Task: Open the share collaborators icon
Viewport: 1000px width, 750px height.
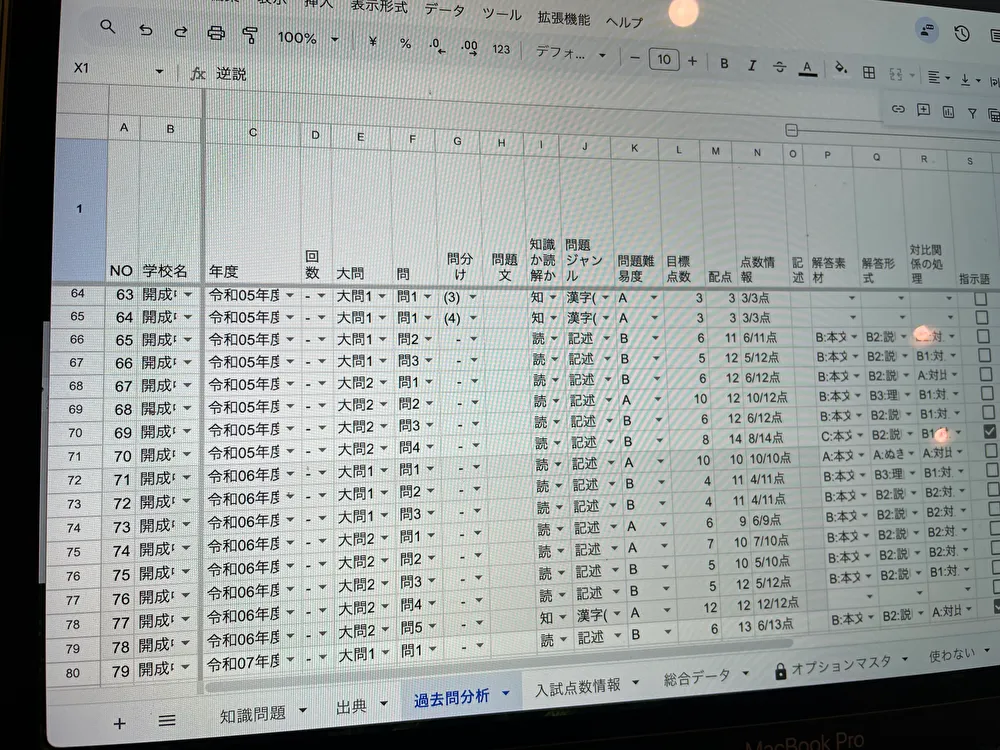Action: (x=927, y=30)
